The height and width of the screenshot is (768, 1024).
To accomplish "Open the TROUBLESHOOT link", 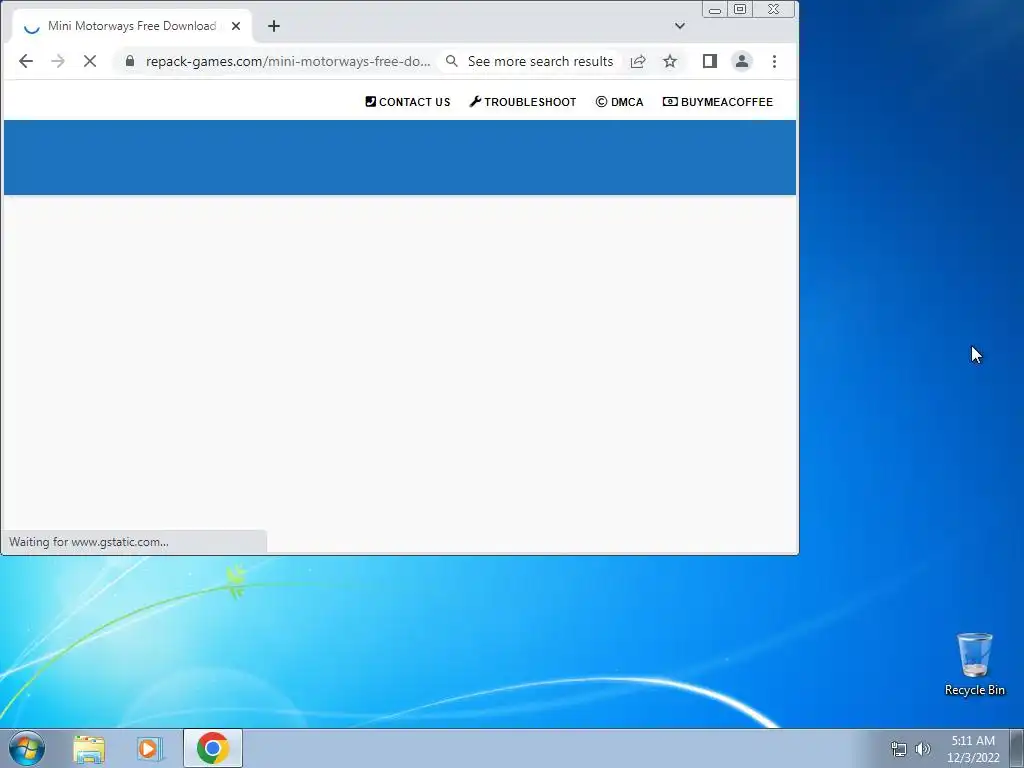I will [523, 102].
